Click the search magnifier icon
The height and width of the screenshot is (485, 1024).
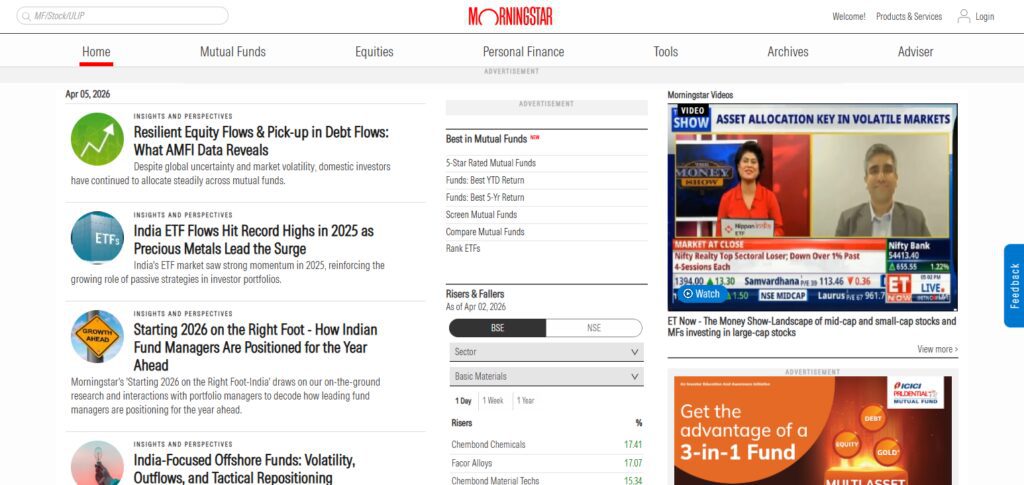25,16
